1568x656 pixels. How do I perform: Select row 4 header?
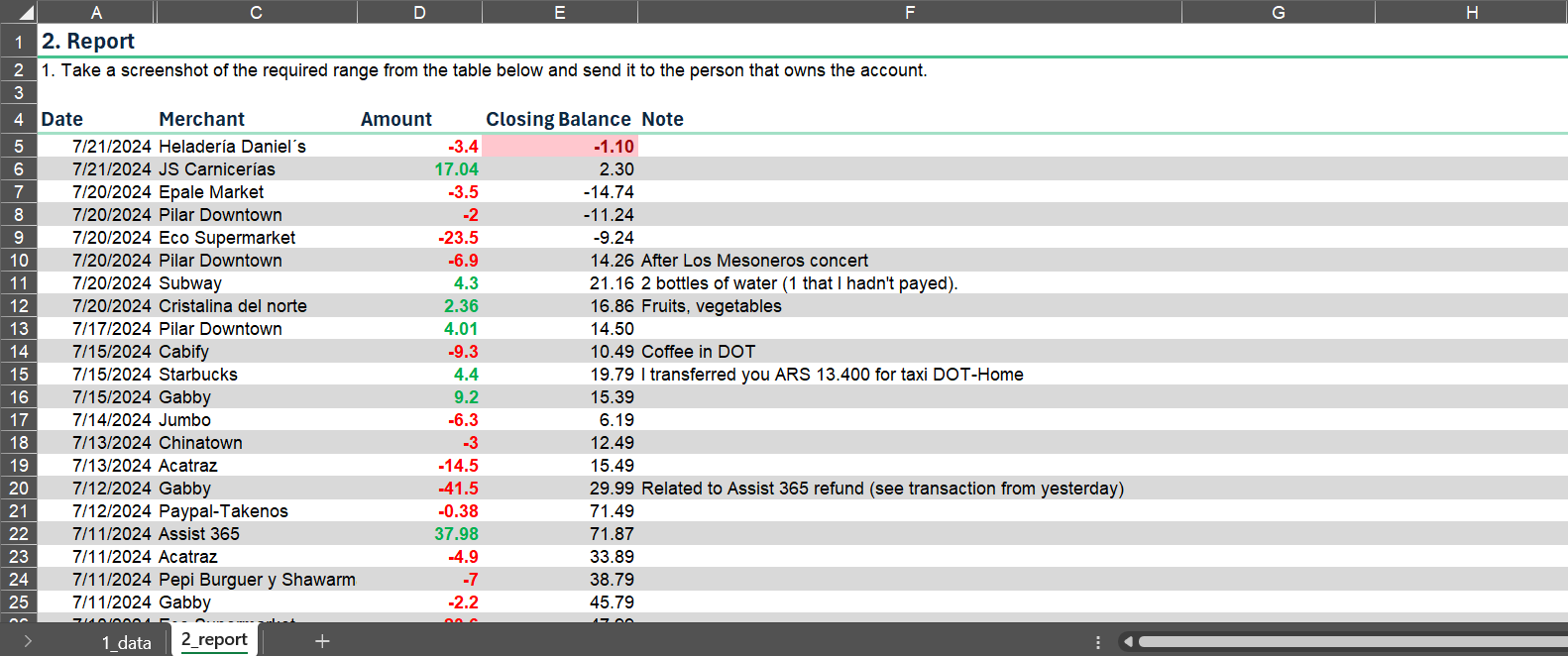click(x=19, y=119)
